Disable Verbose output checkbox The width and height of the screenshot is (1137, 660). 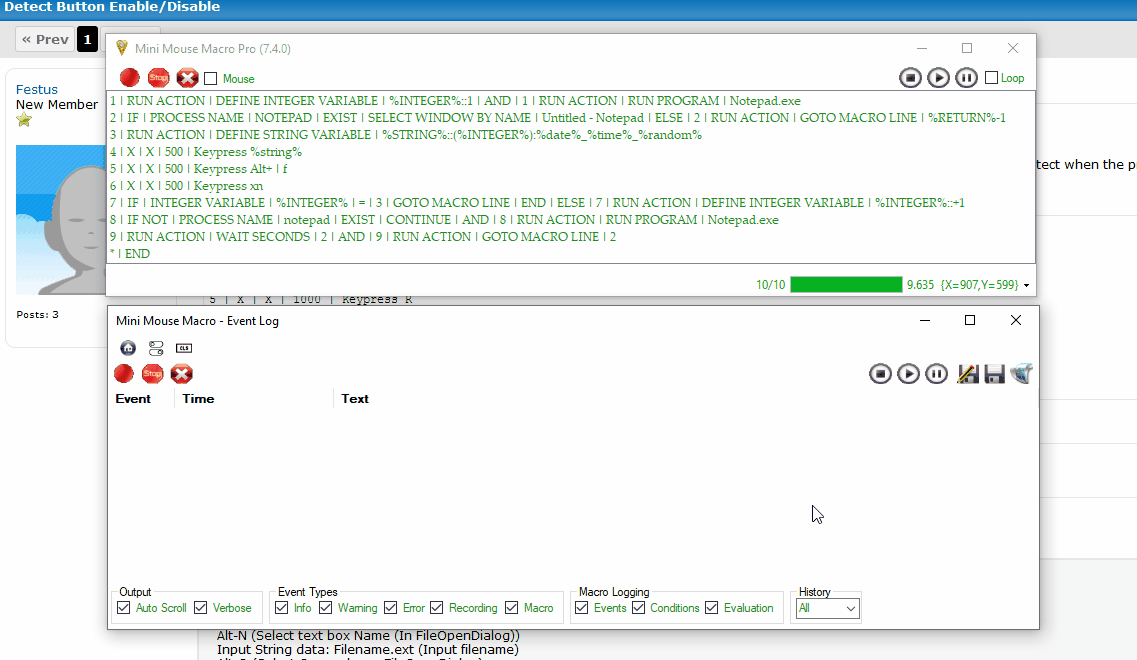201,608
